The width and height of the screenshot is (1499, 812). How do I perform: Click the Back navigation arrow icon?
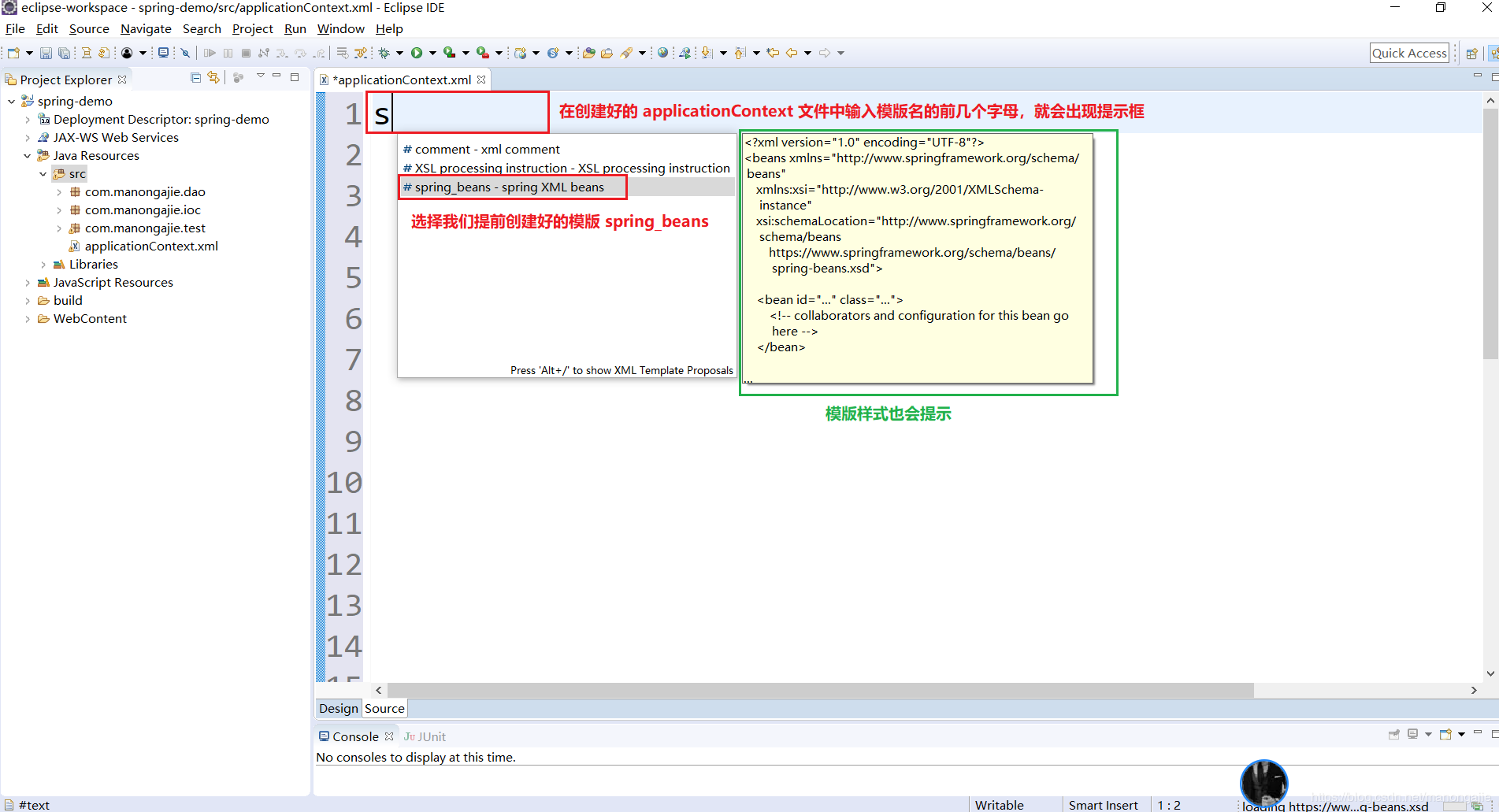(x=792, y=53)
